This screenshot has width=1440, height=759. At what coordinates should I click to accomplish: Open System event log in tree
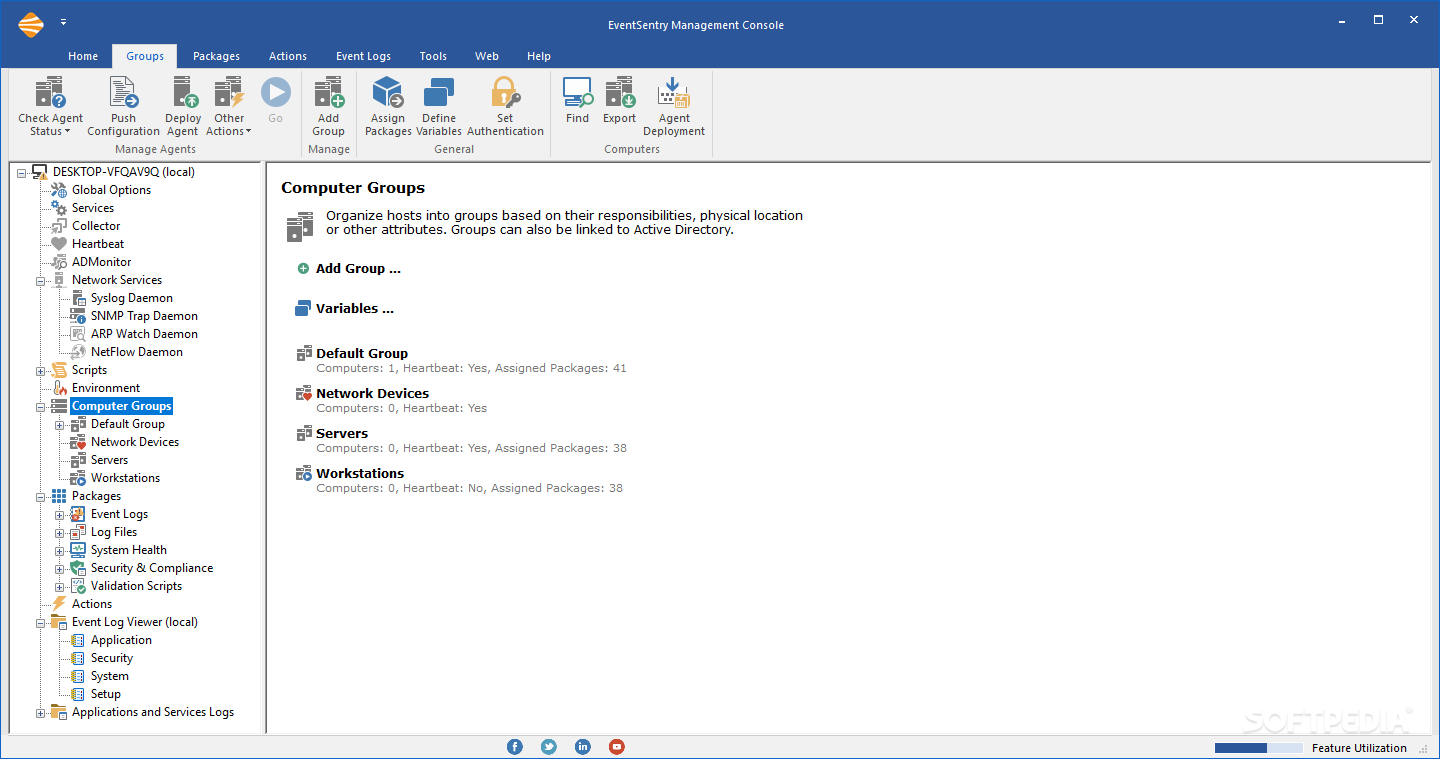click(x=109, y=676)
